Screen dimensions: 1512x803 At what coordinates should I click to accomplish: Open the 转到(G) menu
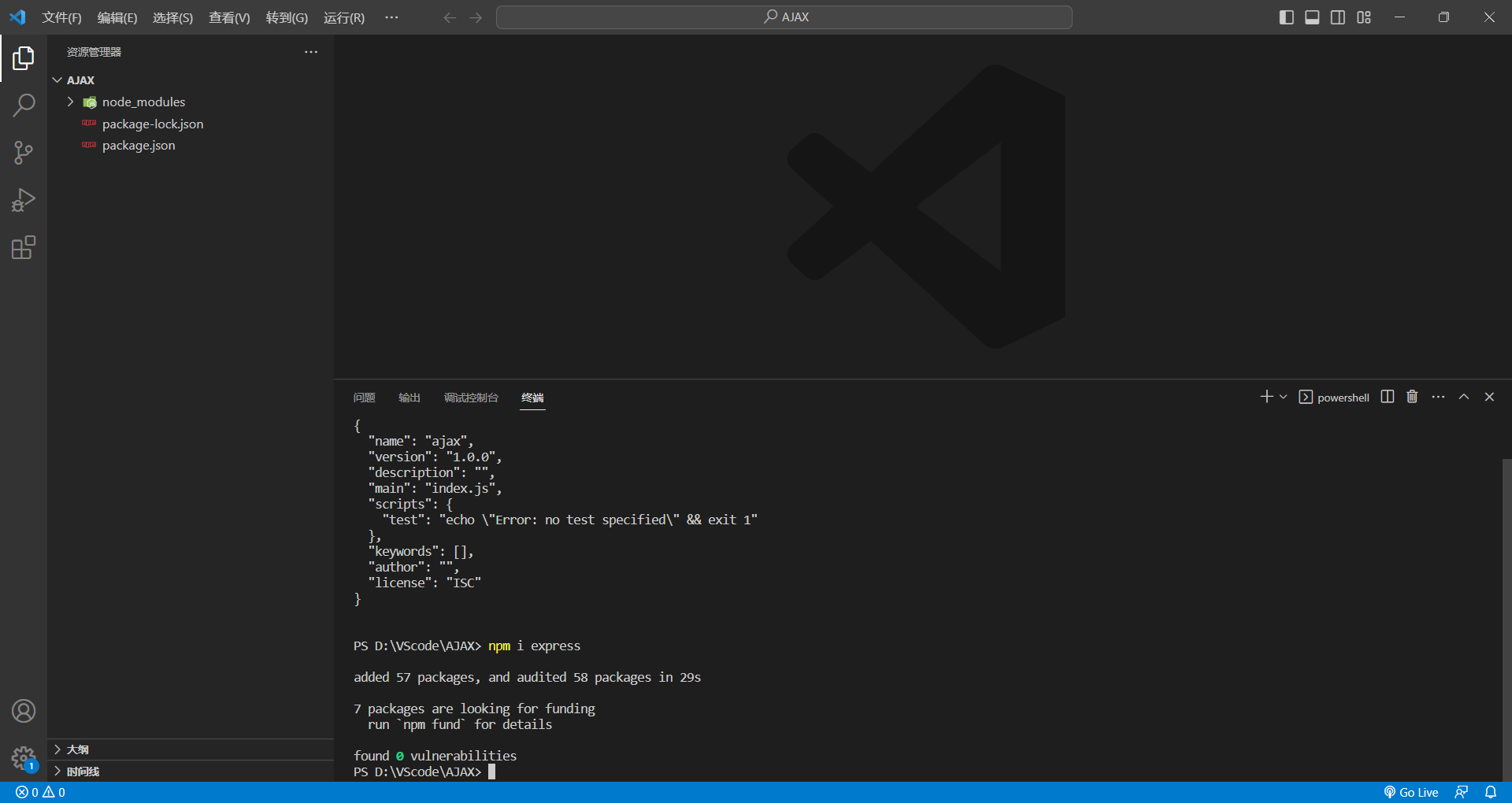[x=287, y=17]
